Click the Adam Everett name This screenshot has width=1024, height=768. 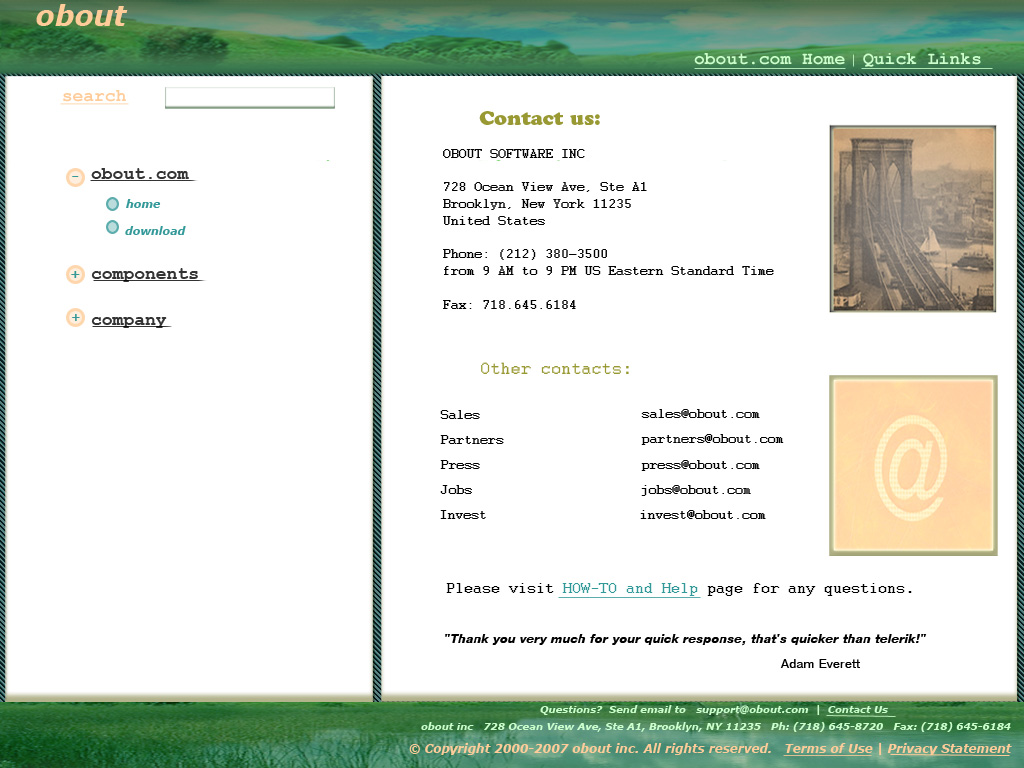[820, 664]
